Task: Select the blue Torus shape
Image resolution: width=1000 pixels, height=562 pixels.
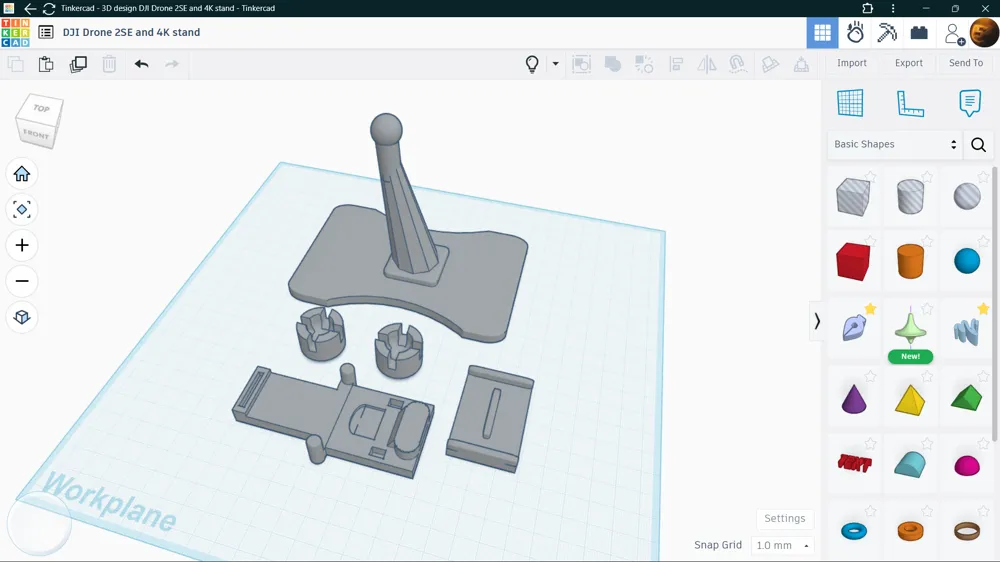Action: click(x=854, y=531)
